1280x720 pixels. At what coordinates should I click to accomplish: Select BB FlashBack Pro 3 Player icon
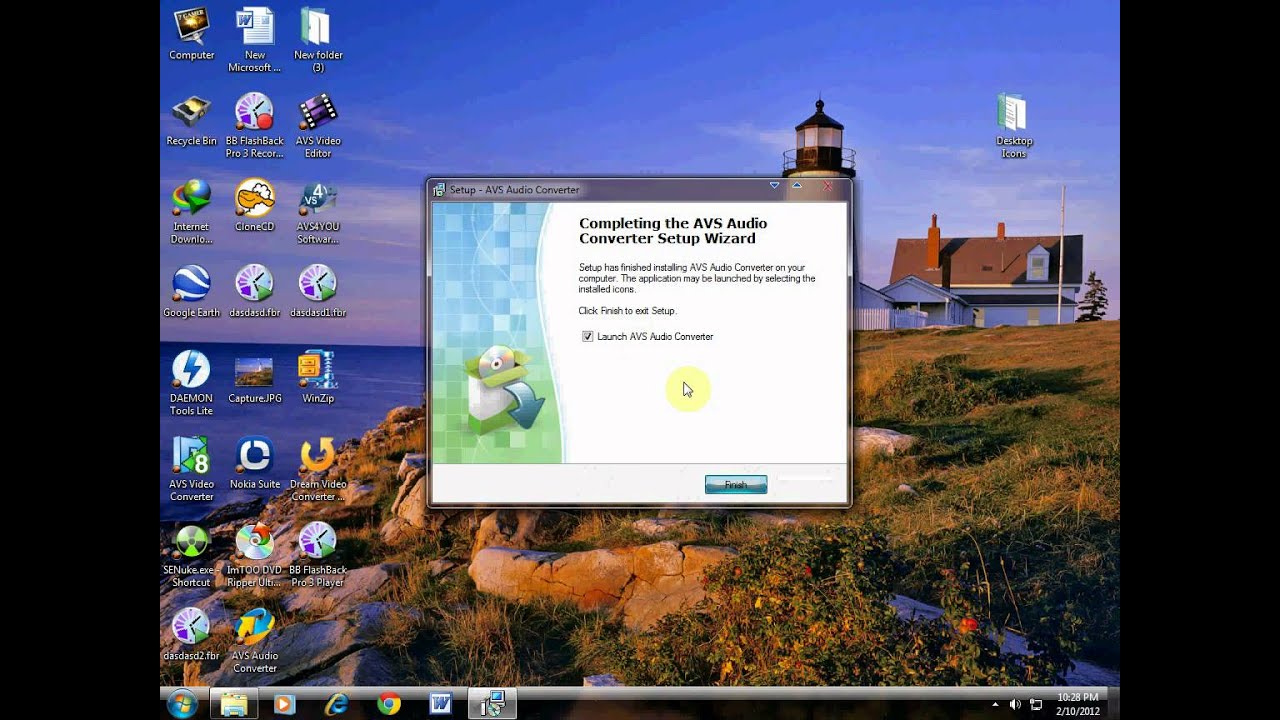point(318,555)
